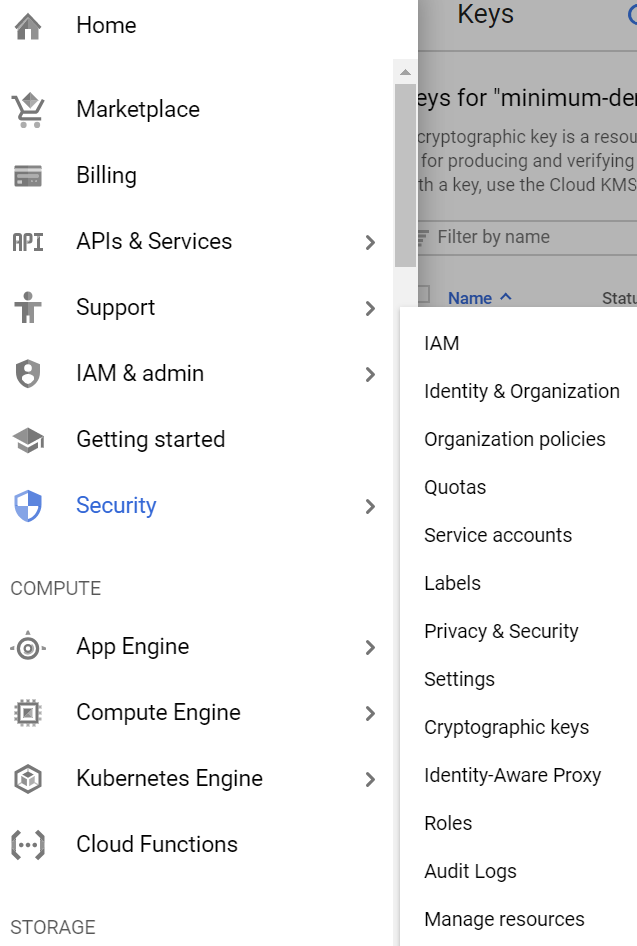Expand the Compute Engine submenu chevron
Image resolution: width=637 pixels, height=946 pixels.
click(x=370, y=713)
